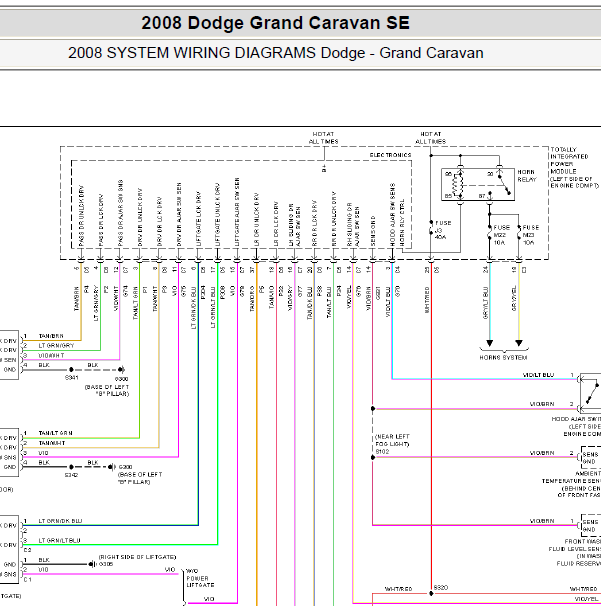
Task: Select the S341 splice label
Action: 72,377
